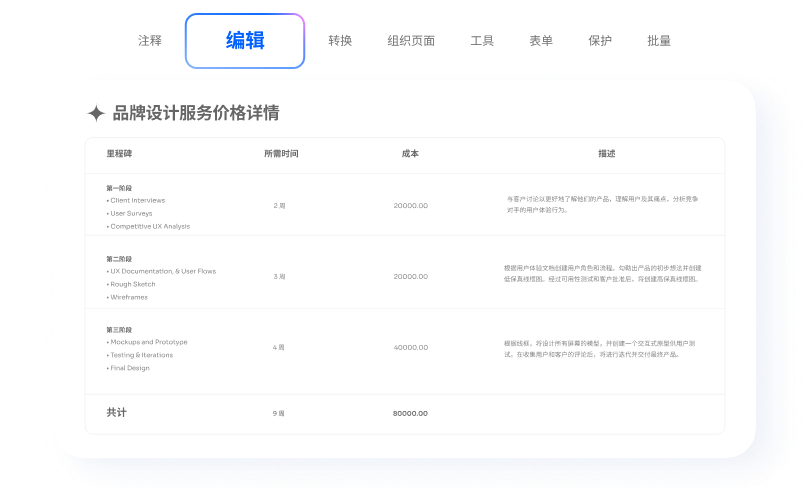The height and width of the screenshot is (488, 810).
Task: Select the 第三阶段 description paragraph
Action: point(600,349)
